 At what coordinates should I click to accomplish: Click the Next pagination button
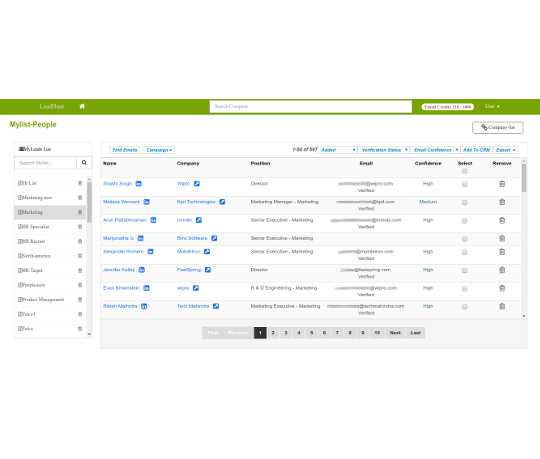[x=395, y=333]
